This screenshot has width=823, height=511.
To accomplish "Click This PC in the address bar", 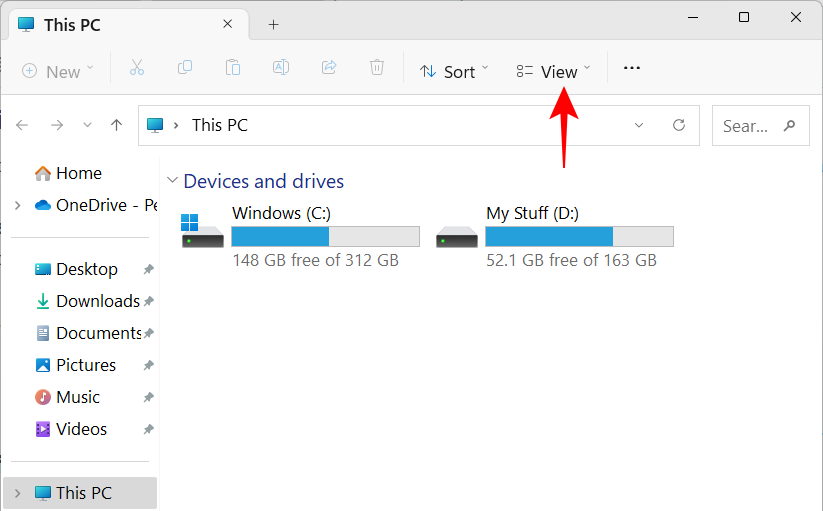I will click(219, 125).
